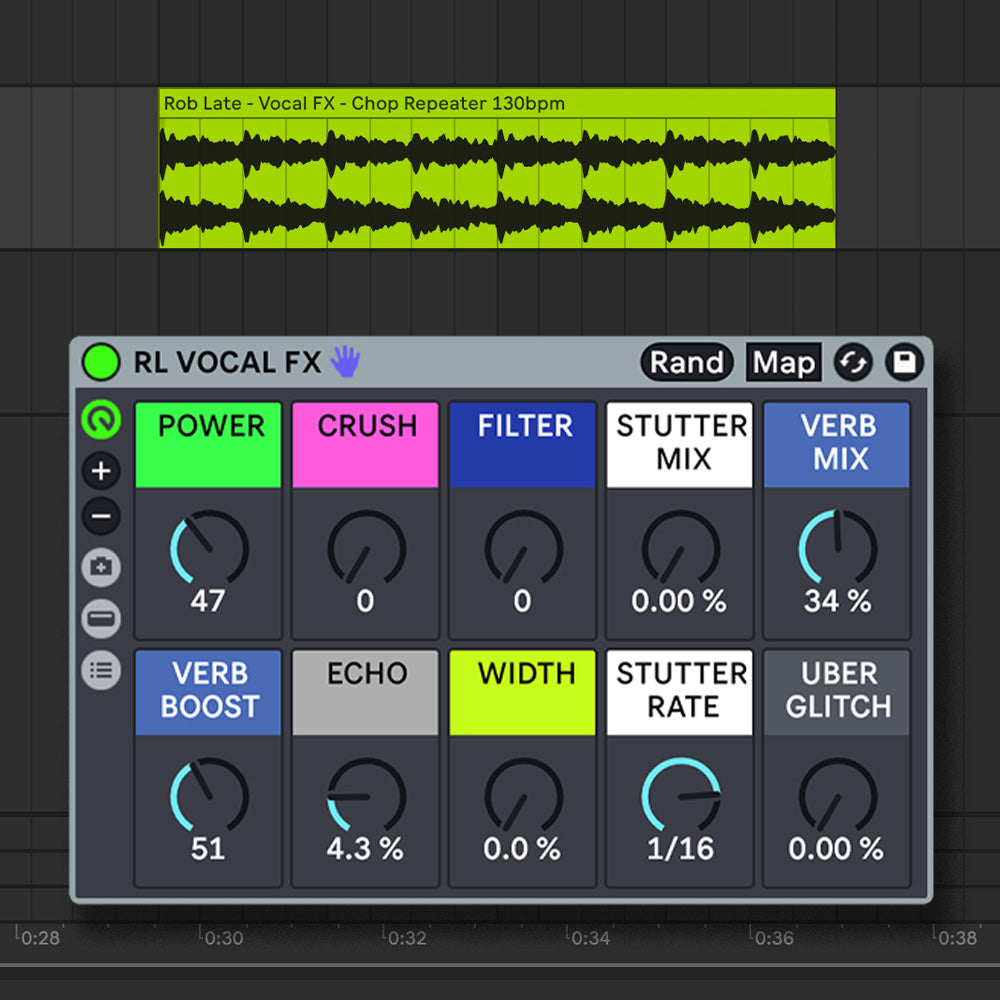The width and height of the screenshot is (1000, 1000).
Task: Toggle the Map mode button
Action: [x=783, y=362]
